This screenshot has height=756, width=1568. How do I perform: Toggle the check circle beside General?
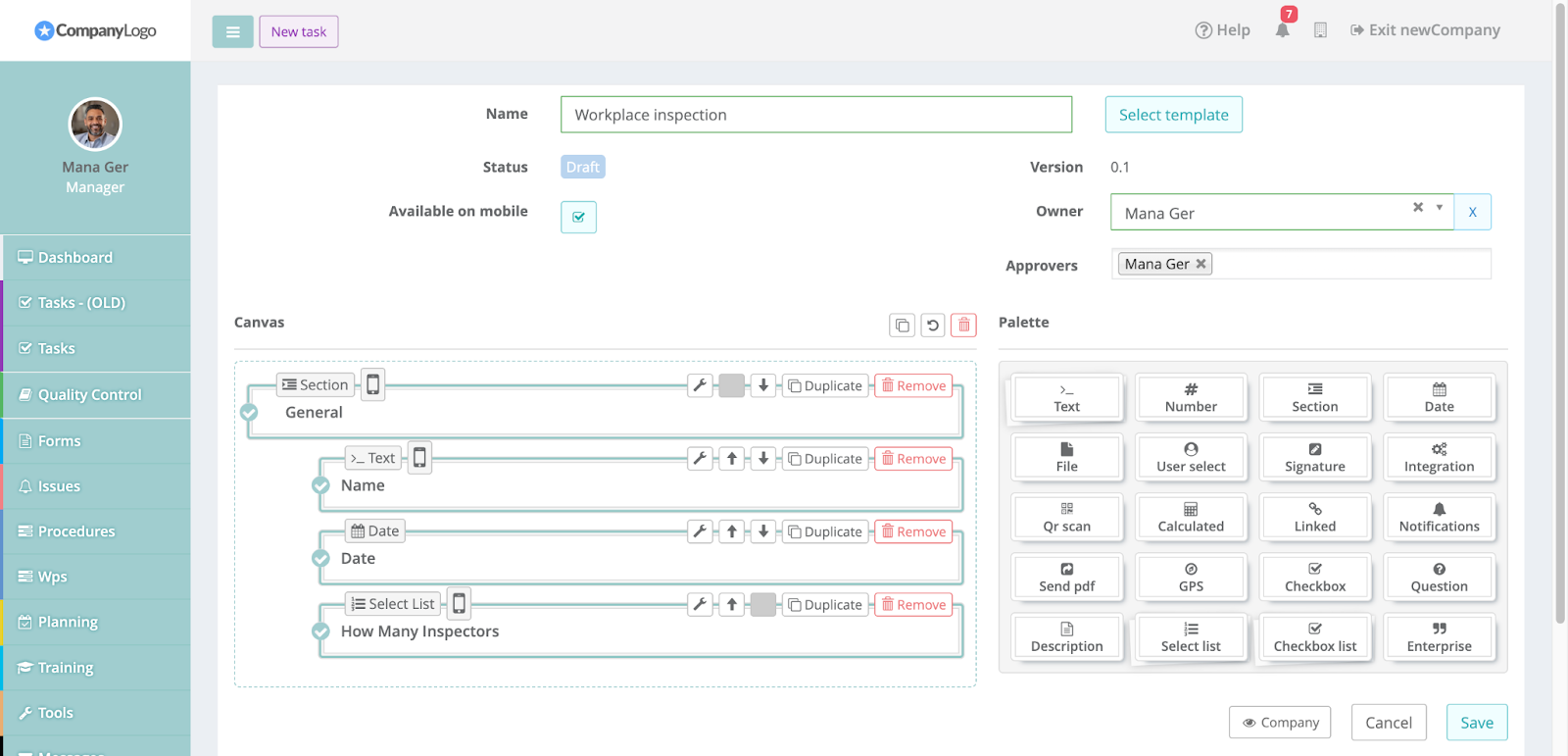tap(249, 413)
